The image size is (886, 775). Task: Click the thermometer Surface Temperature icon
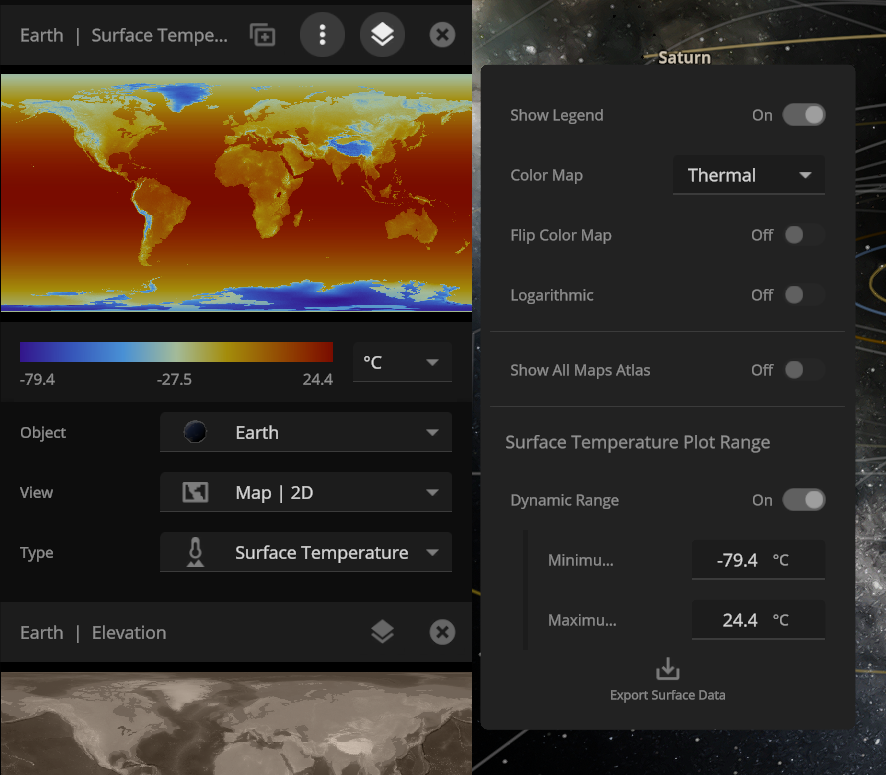pyautogui.click(x=195, y=552)
